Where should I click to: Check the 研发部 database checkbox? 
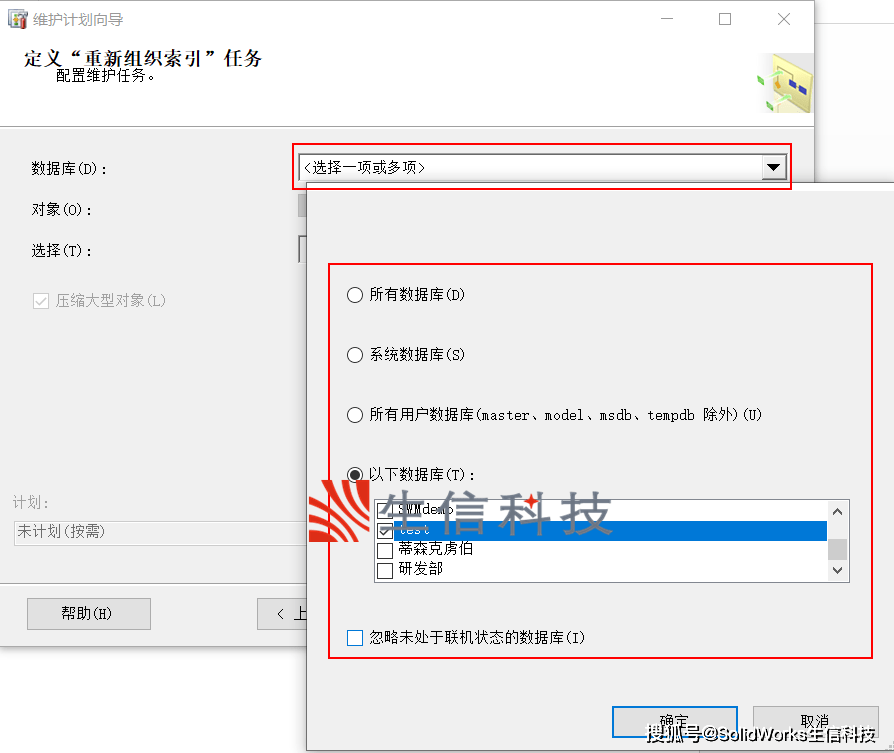pyautogui.click(x=385, y=570)
